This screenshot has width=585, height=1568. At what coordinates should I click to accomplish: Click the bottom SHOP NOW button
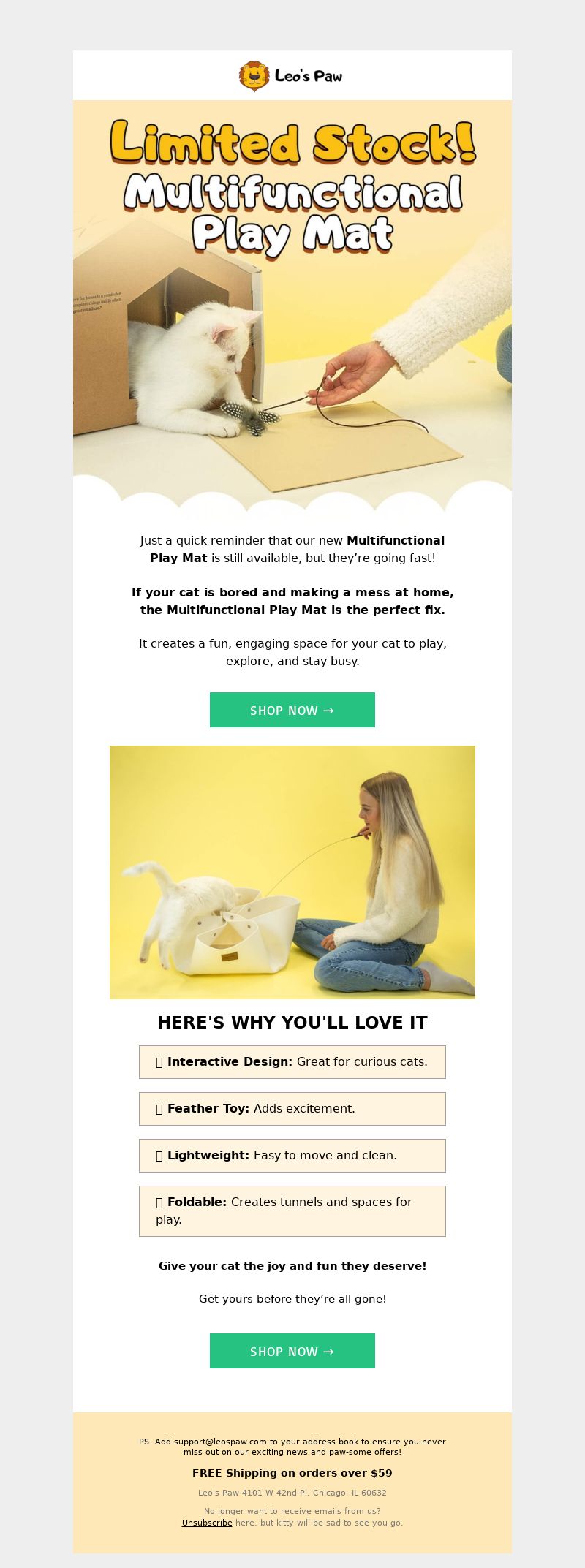click(x=292, y=1351)
